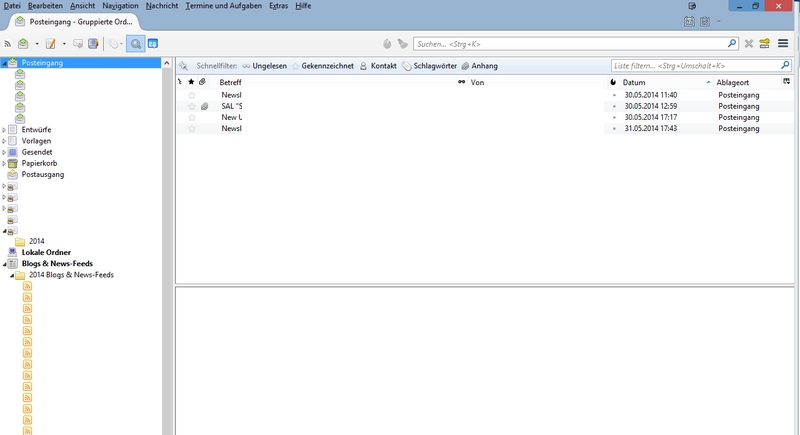Open the Tasks tab icon

tap(705, 21)
